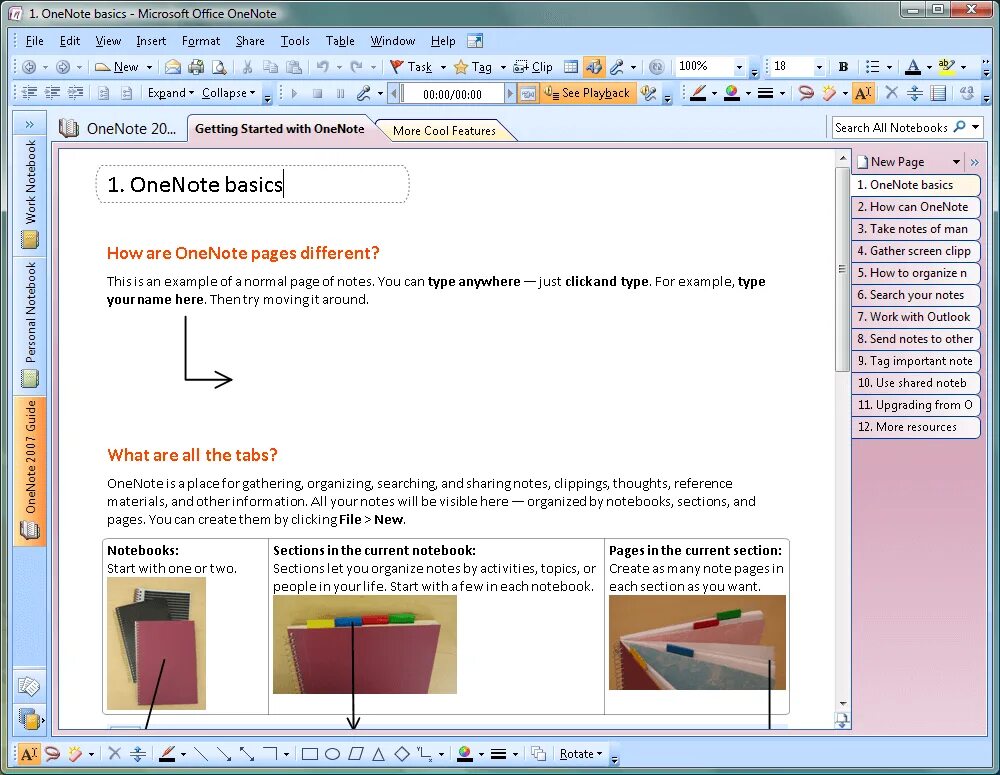Click the E-mail page envelope icon
1000x775 pixels.
click(173, 67)
